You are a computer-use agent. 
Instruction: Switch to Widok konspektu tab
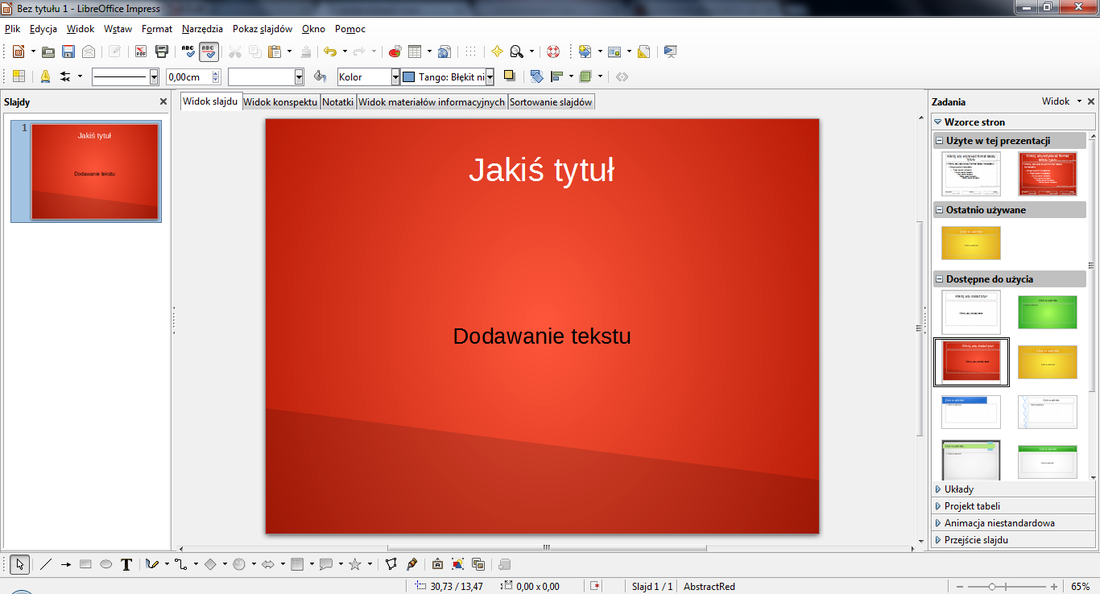[x=281, y=102]
